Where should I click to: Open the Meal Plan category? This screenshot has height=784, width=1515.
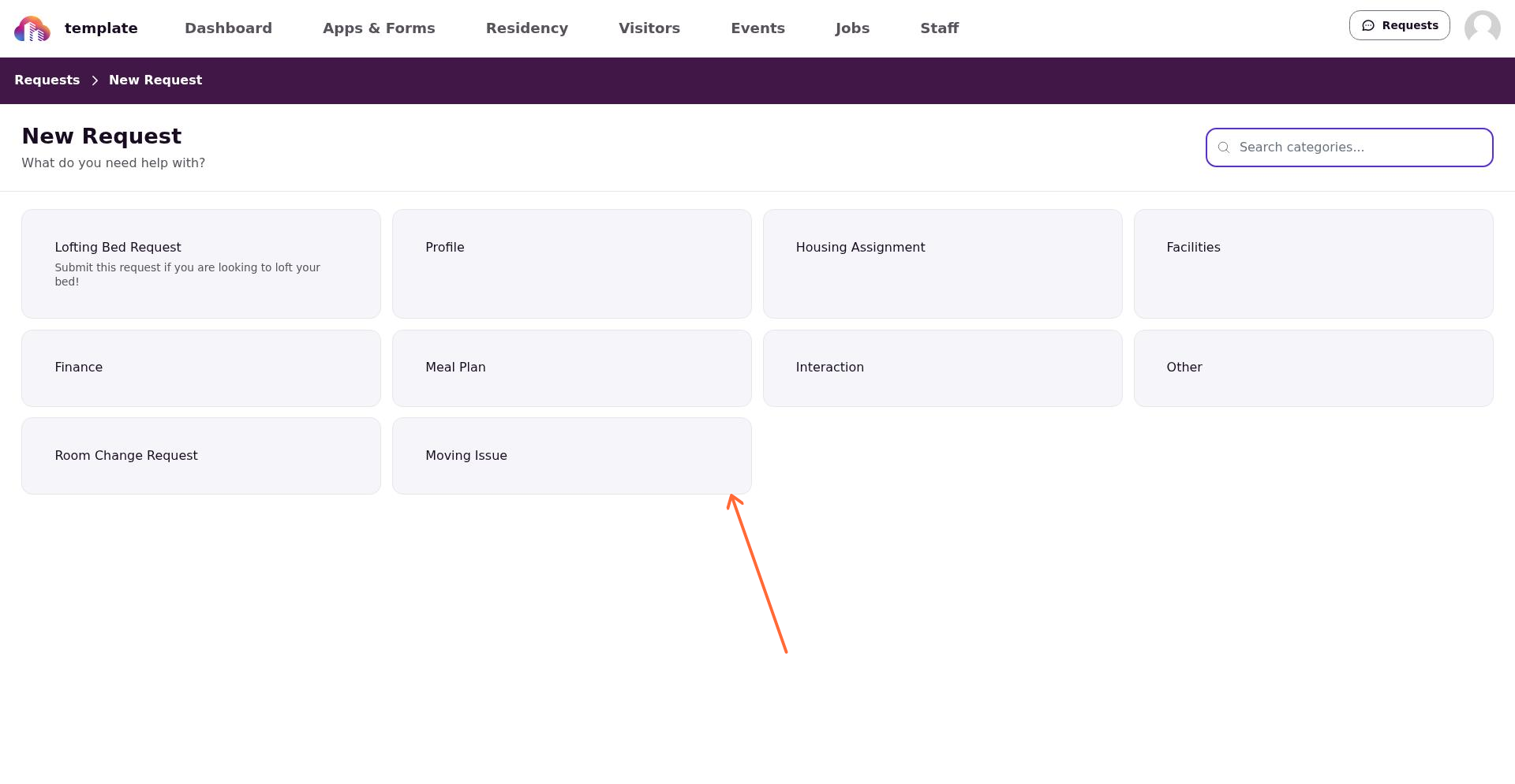(572, 368)
